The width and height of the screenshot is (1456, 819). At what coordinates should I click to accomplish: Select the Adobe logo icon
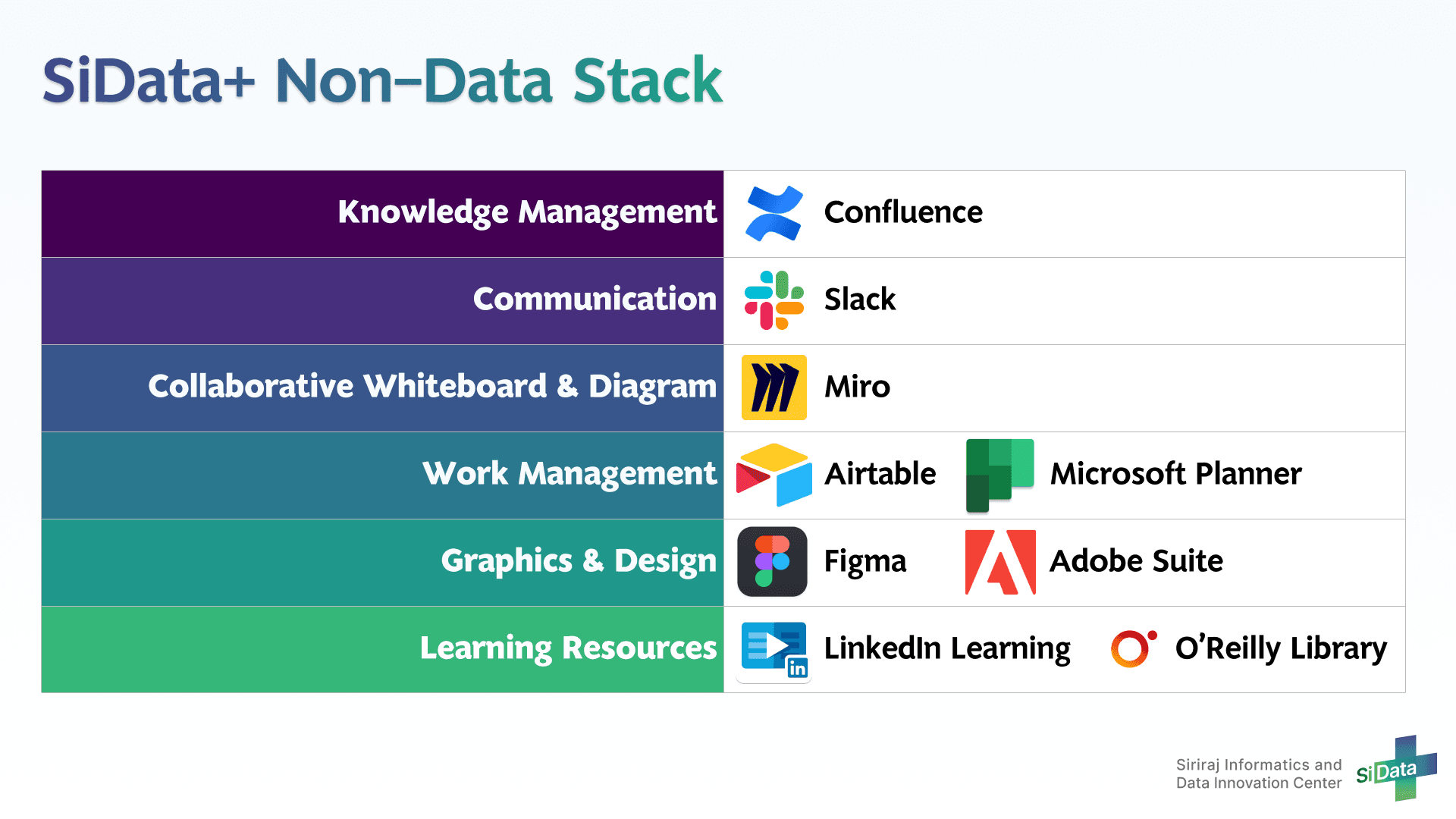1000,562
